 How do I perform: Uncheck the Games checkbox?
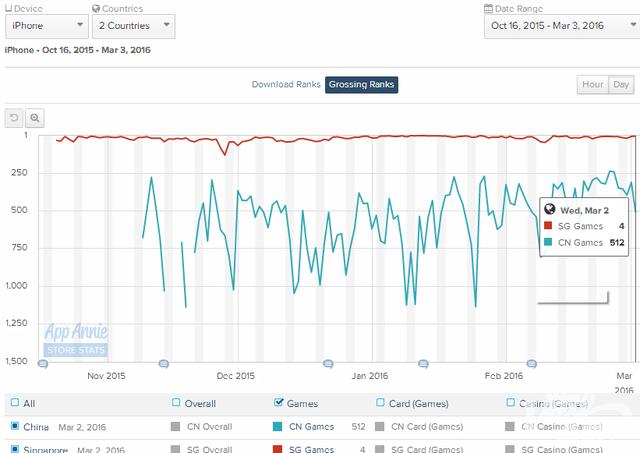(x=278, y=403)
